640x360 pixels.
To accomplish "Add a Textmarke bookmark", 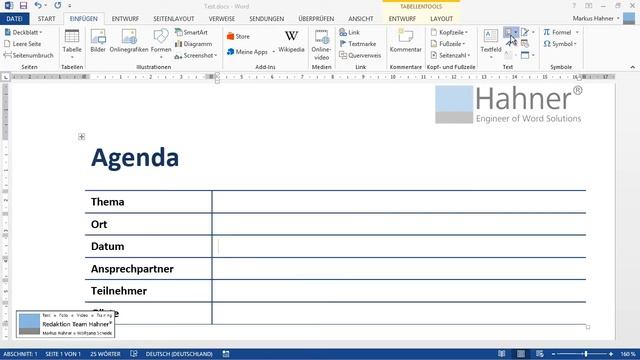I will (358, 44).
